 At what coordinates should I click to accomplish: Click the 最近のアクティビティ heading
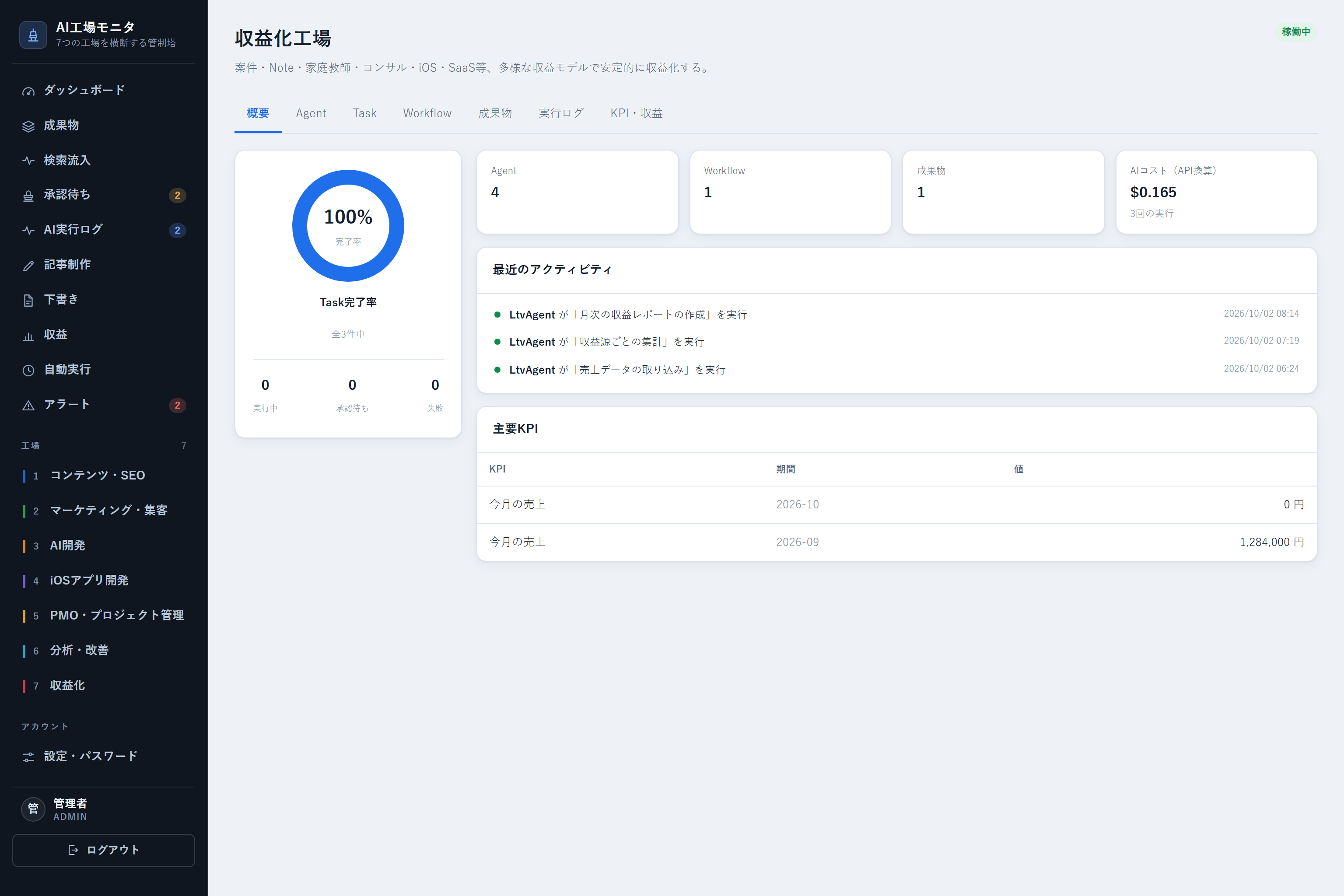coord(553,269)
